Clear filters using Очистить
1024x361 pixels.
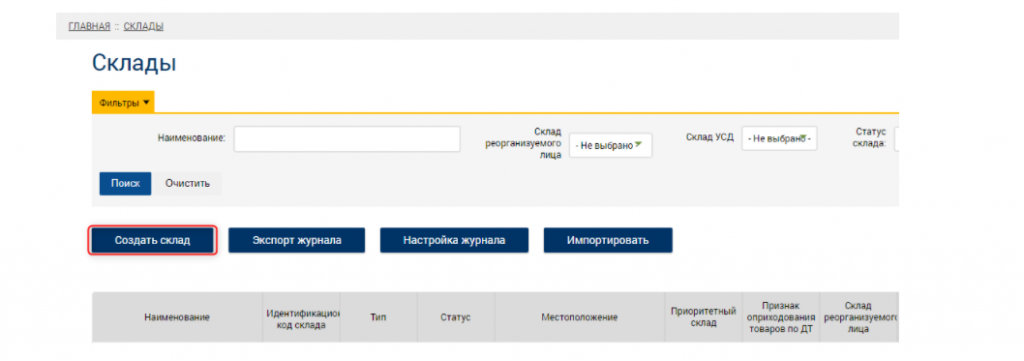187,183
